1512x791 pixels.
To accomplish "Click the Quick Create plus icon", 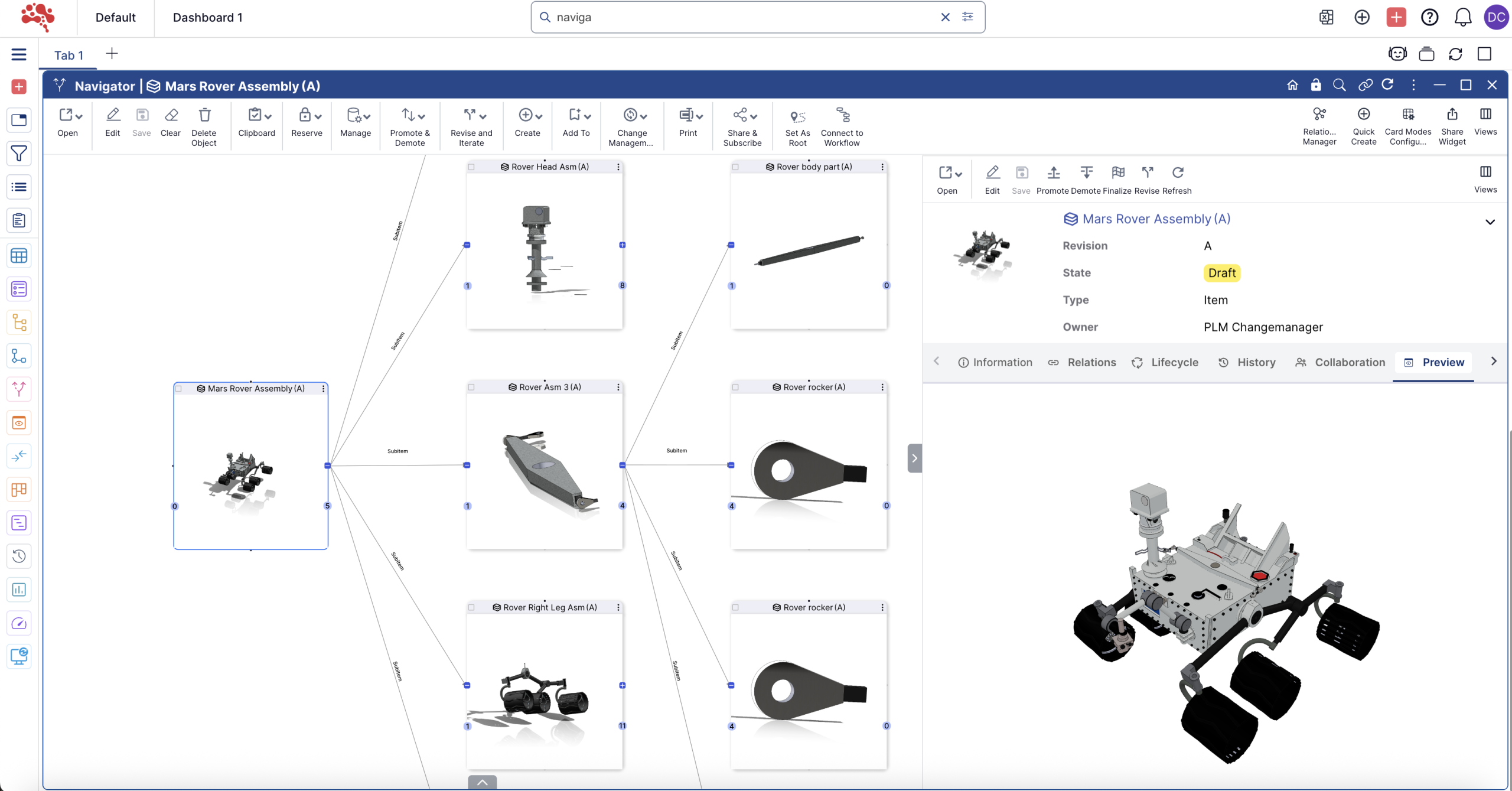I will tap(1363, 114).
